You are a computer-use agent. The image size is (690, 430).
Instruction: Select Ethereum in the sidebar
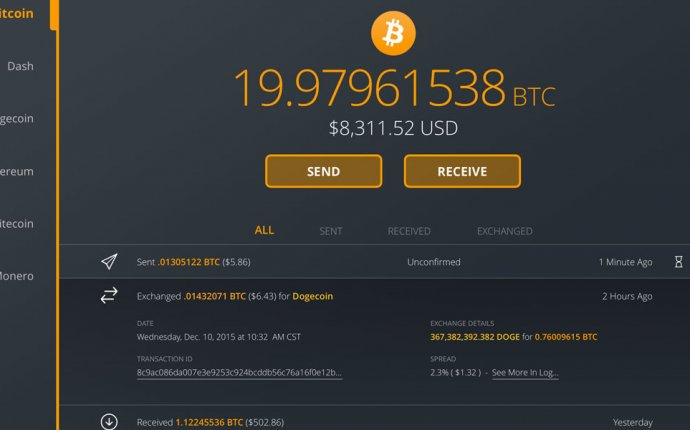pos(17,171)
